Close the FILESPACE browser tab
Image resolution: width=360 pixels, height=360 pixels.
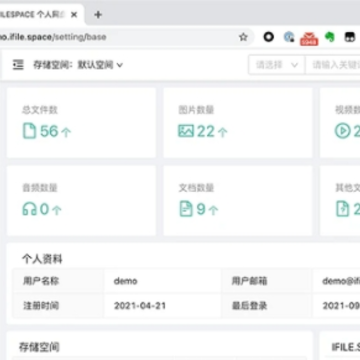74,15
